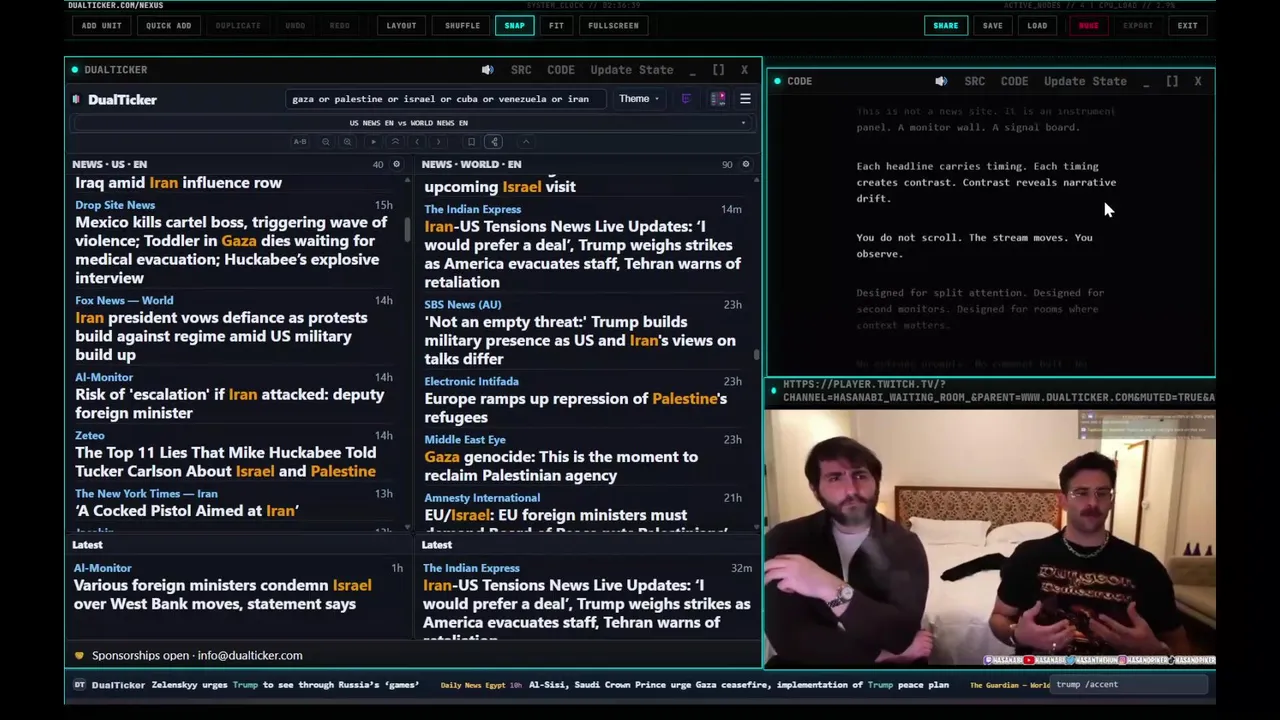The width and height of the screenshot is (1280, 720).
Task: Click the heart icon beside Sponsorships open
Action: (79, 656)
